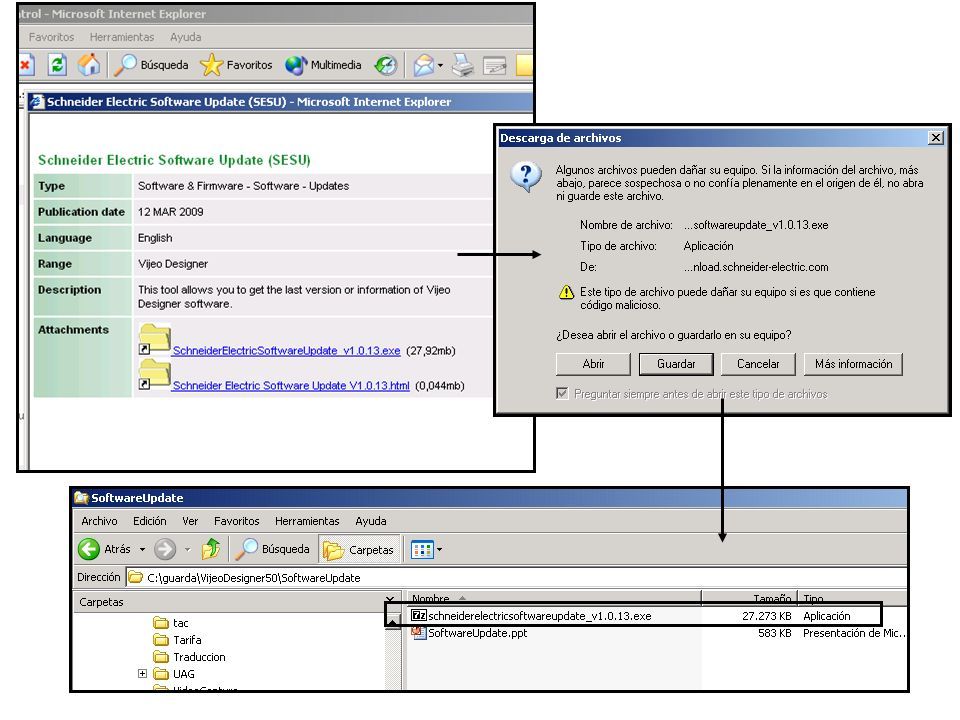Open the History clock icon in IE toolbar
This screenshot has height=720, width=960.
386,65
